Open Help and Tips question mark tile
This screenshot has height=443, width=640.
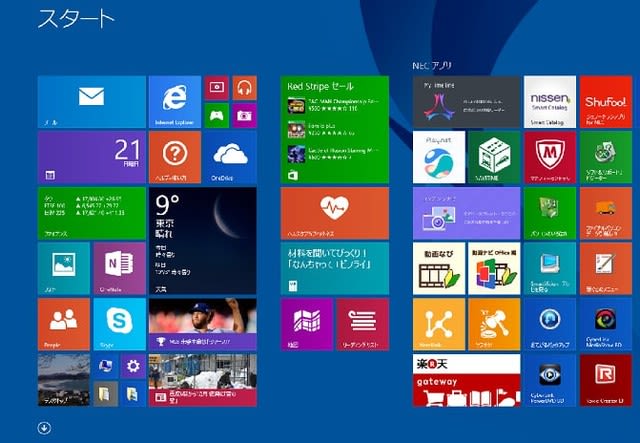pyautogui.click(x=175, y=157)
